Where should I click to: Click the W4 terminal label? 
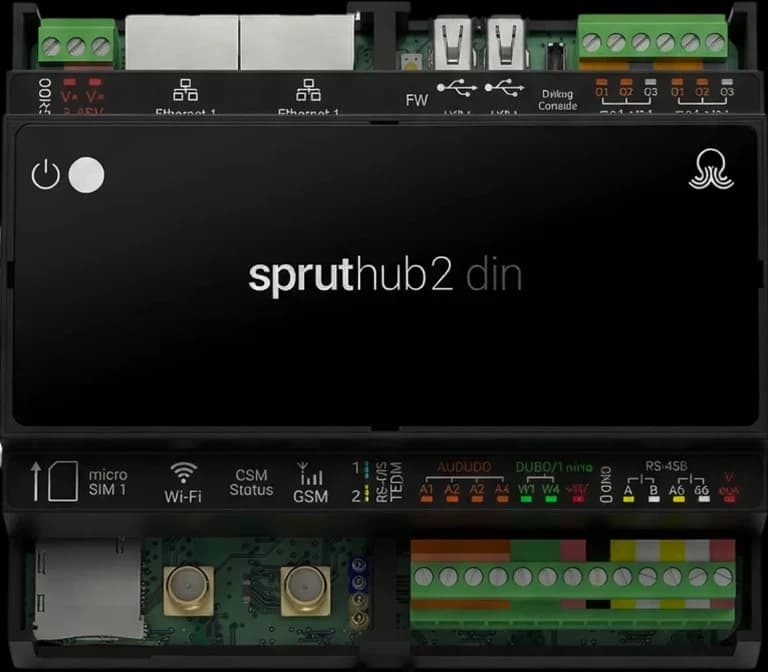(551, 489)
